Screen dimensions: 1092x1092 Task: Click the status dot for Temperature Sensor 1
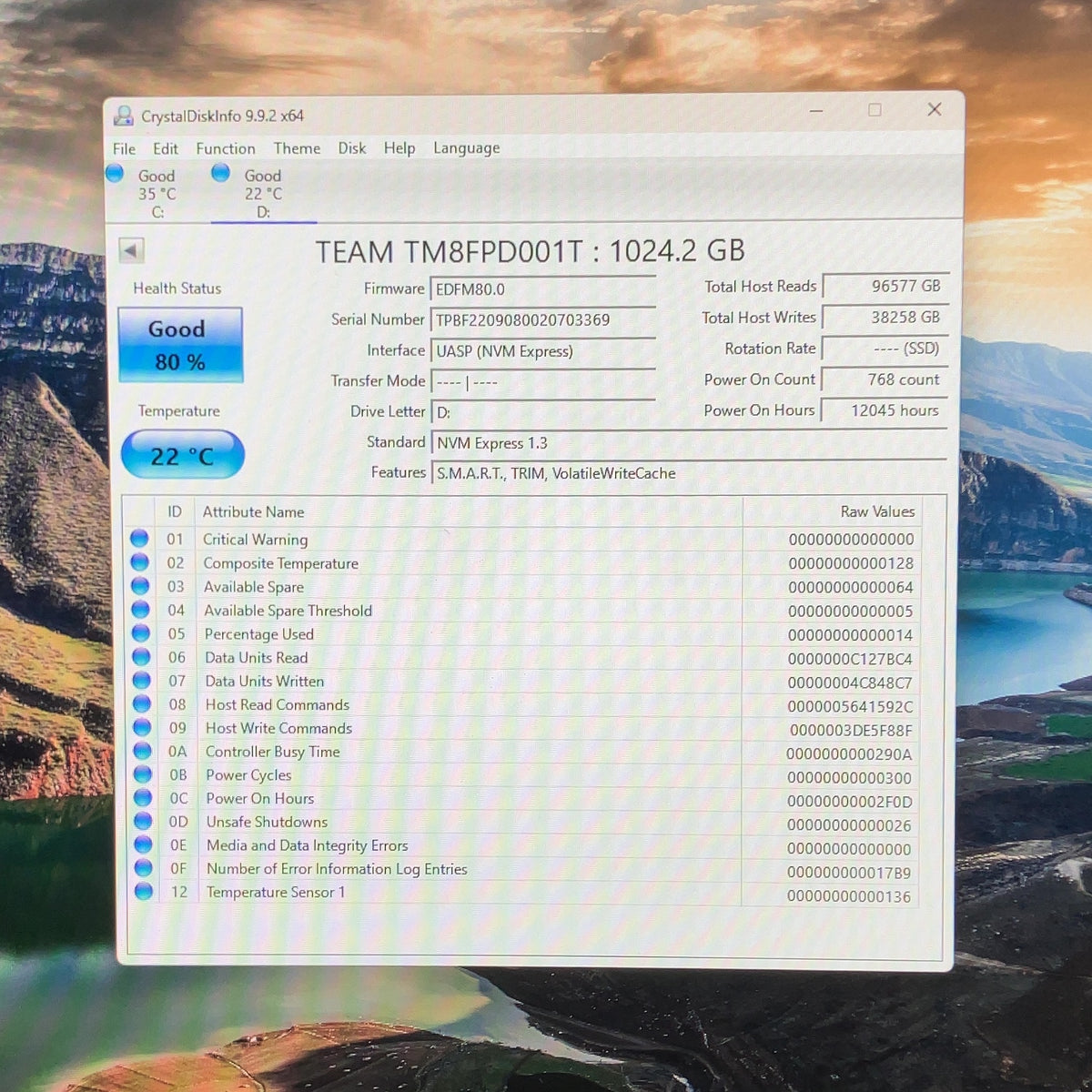[144, 892]
